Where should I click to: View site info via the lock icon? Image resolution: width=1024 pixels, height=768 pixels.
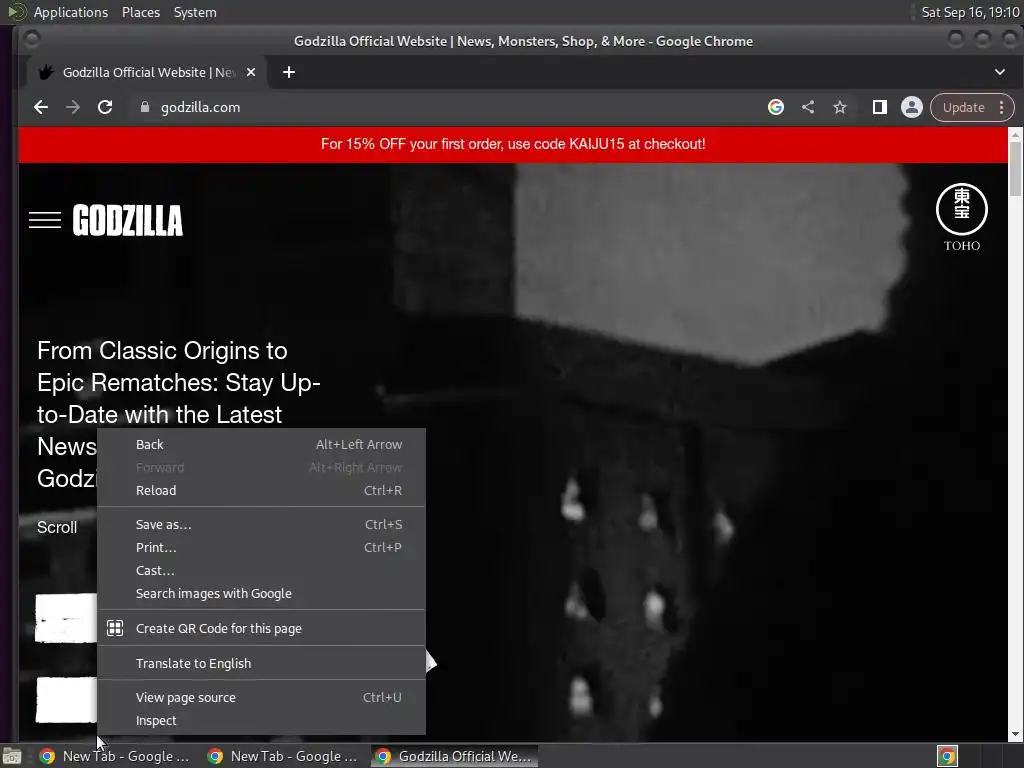(145, 107)
